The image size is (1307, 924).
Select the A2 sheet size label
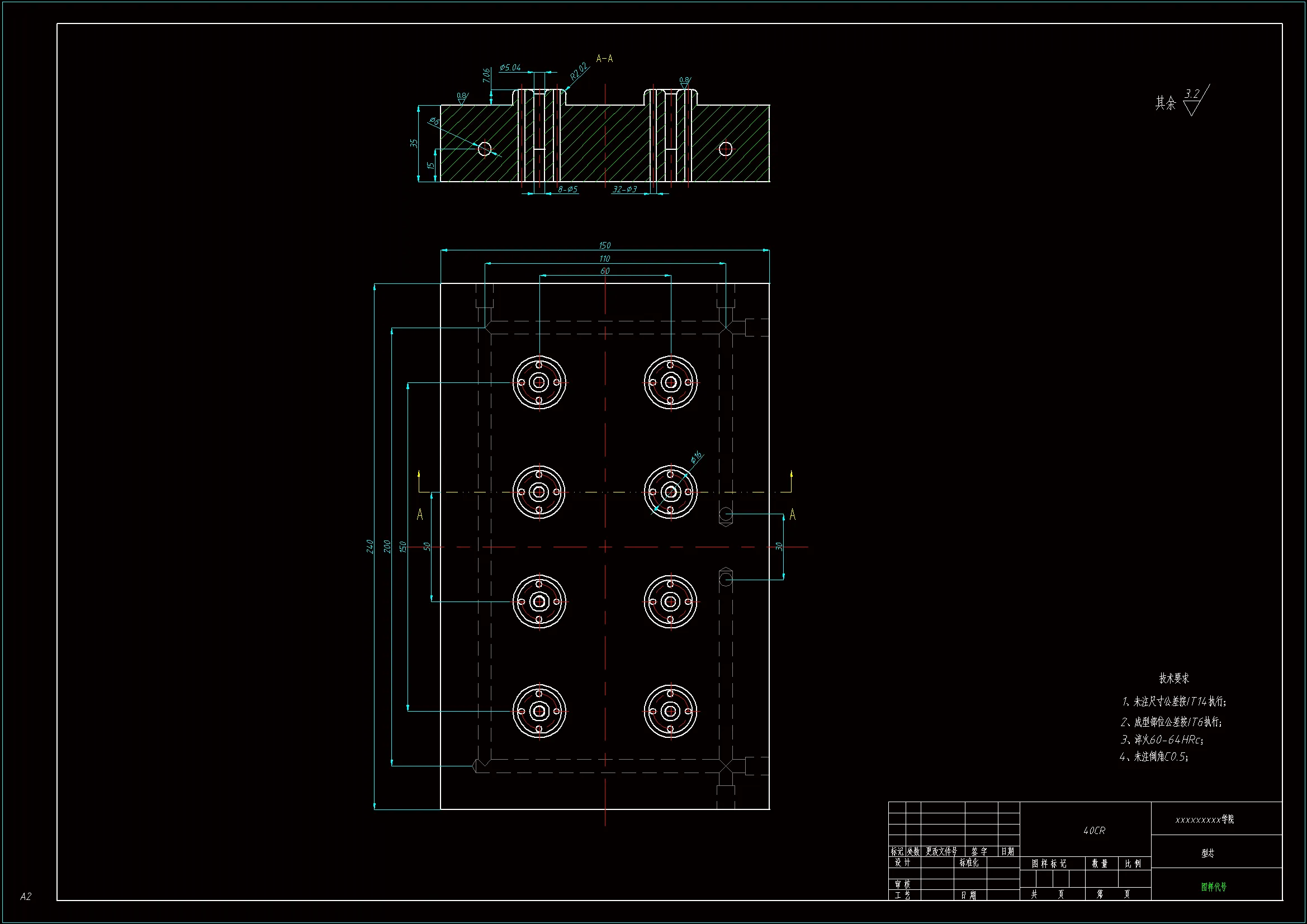(x=26, y=896)
